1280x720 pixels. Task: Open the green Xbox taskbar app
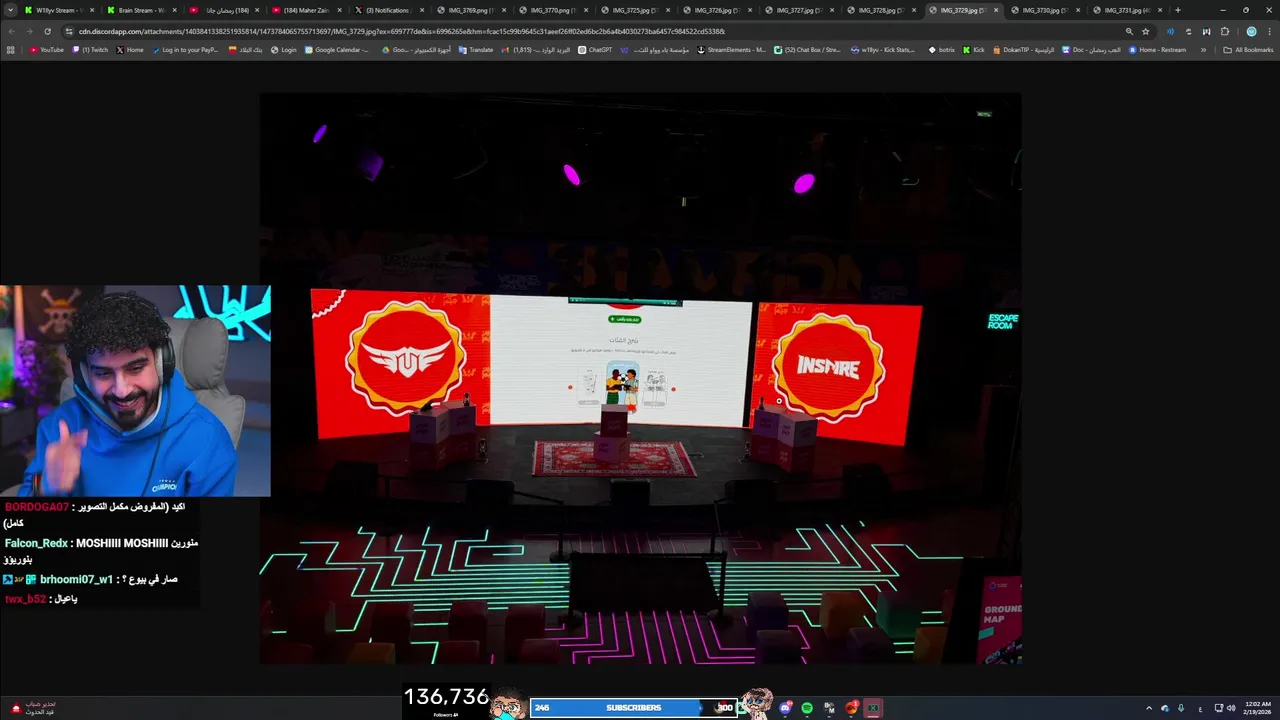click(873, 708)
